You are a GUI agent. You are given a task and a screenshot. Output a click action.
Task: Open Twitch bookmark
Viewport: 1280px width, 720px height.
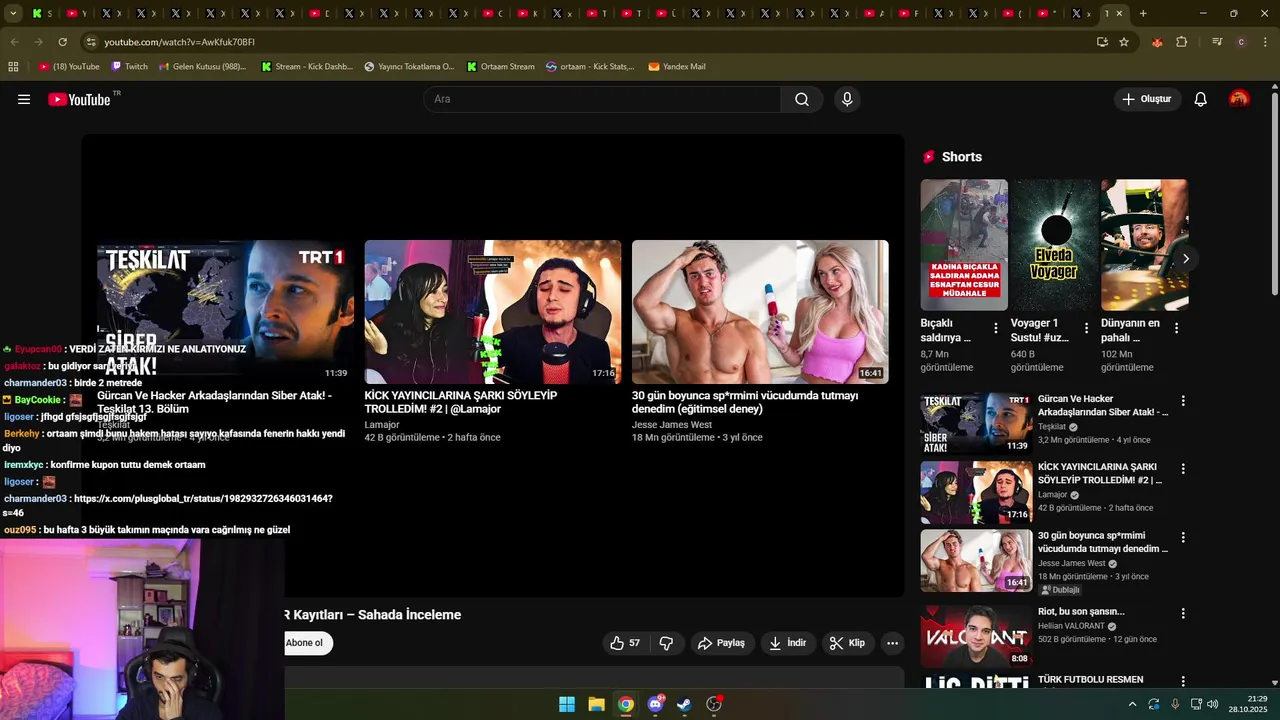(x=129, y=67)
